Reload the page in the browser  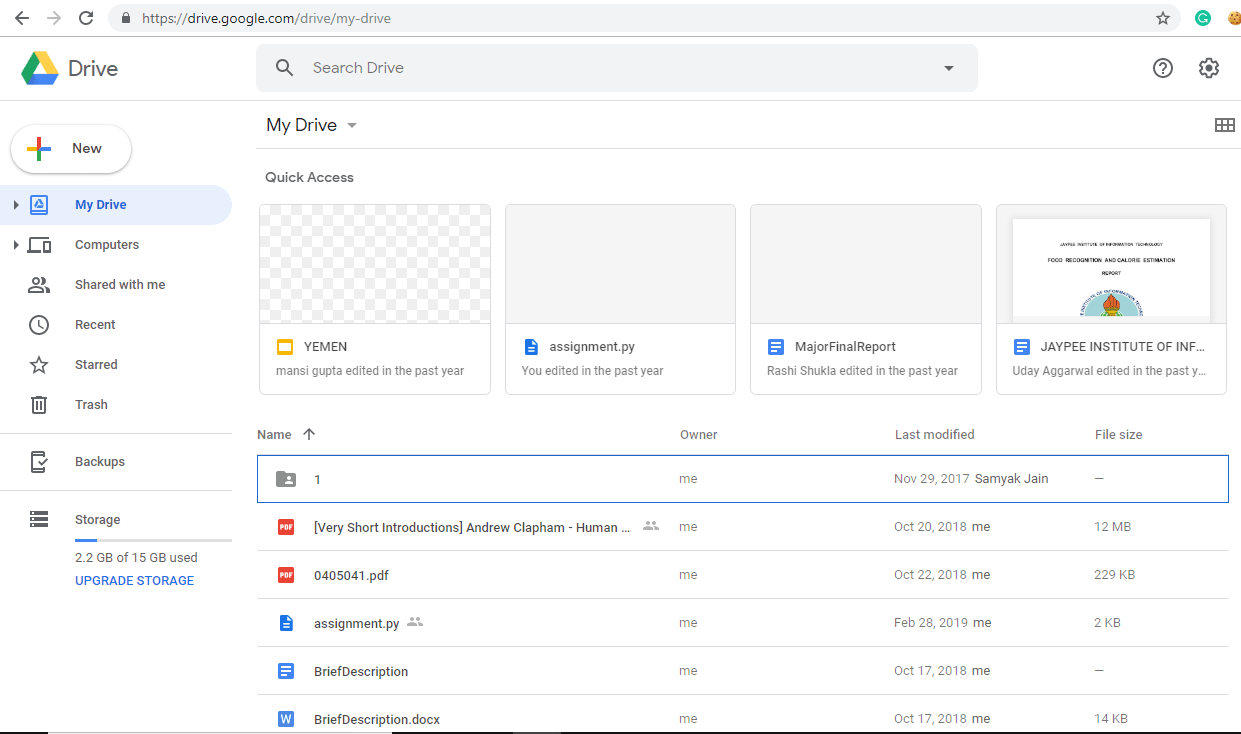(x=86, y=18)
